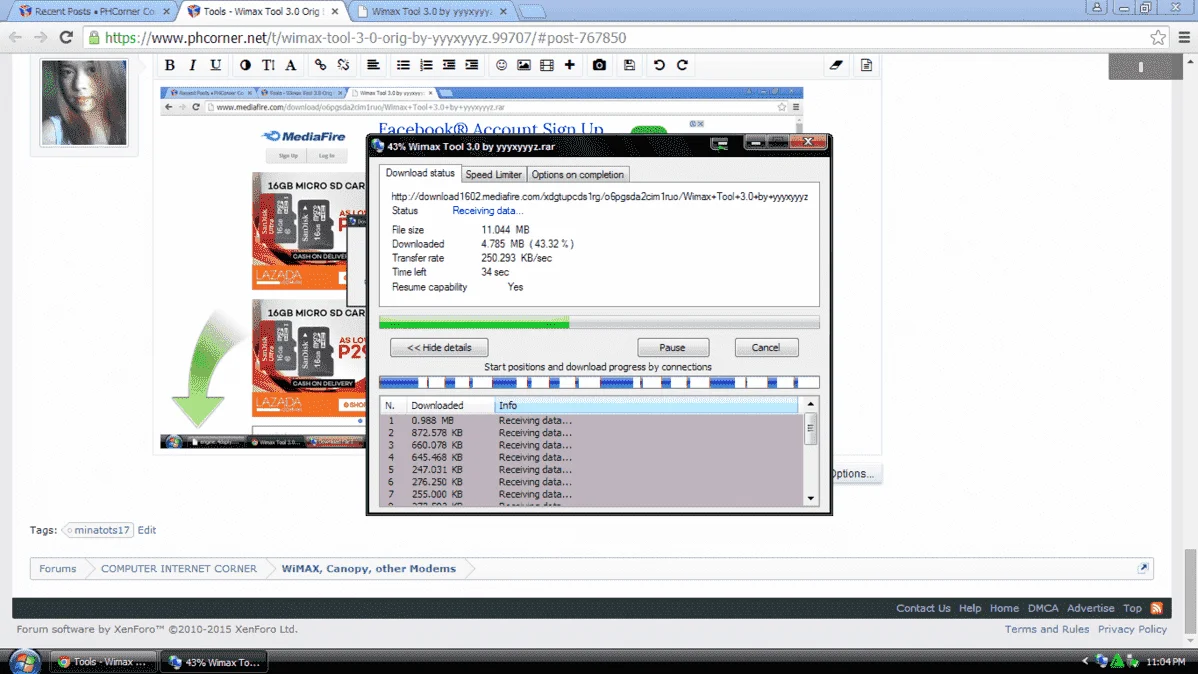Open the Insert plus menu
The height and width of the screenshot is (674, 1198).
click(570, 65)
